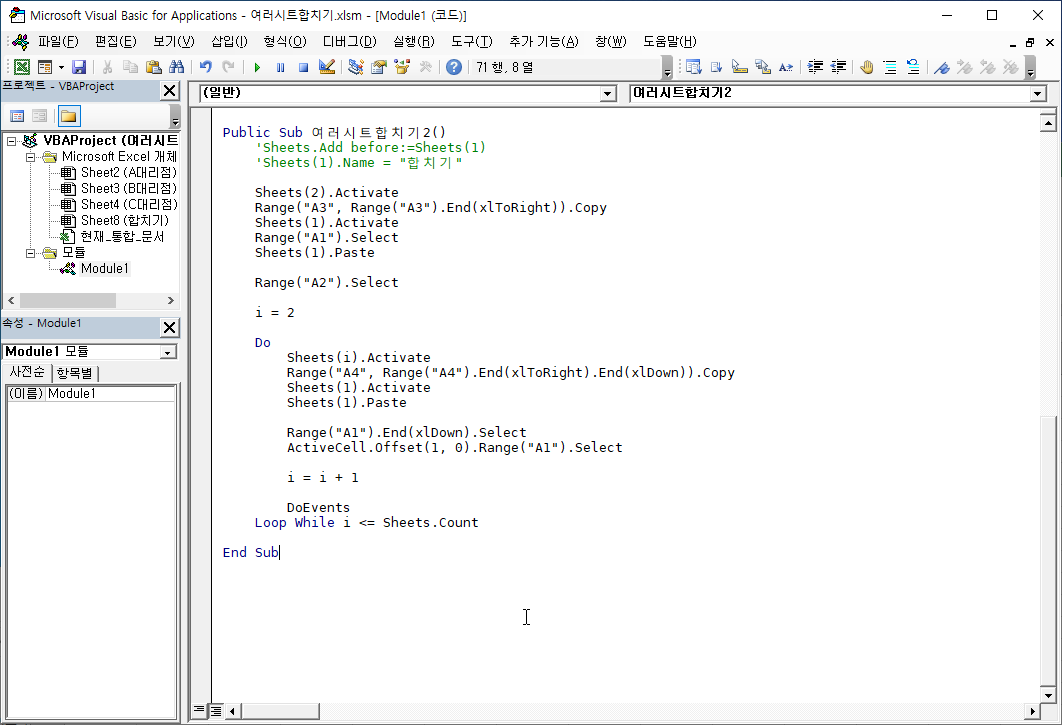The height and width of the screenshot is (725, 1062).
Task: Open the Object Browser icon
Action: click(402, 67)
